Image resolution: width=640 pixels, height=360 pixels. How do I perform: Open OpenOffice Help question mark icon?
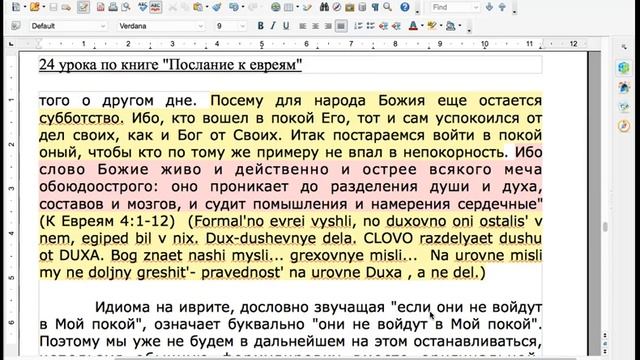[404, 7]
